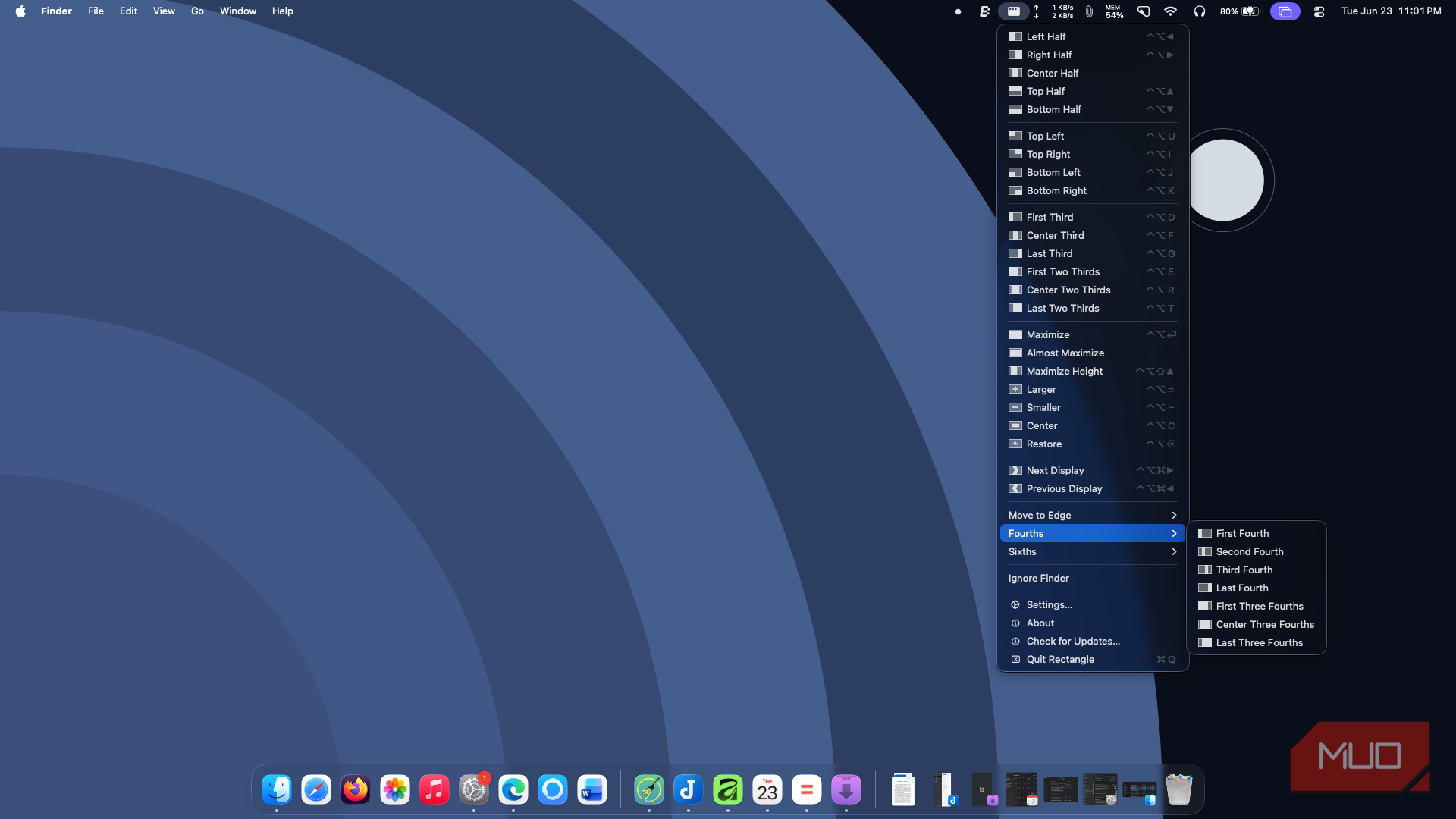Viewport: 1456px width, 819px height.
Task: Click the Bottom Half layout icon
Action: click(x=1015, y=109)
